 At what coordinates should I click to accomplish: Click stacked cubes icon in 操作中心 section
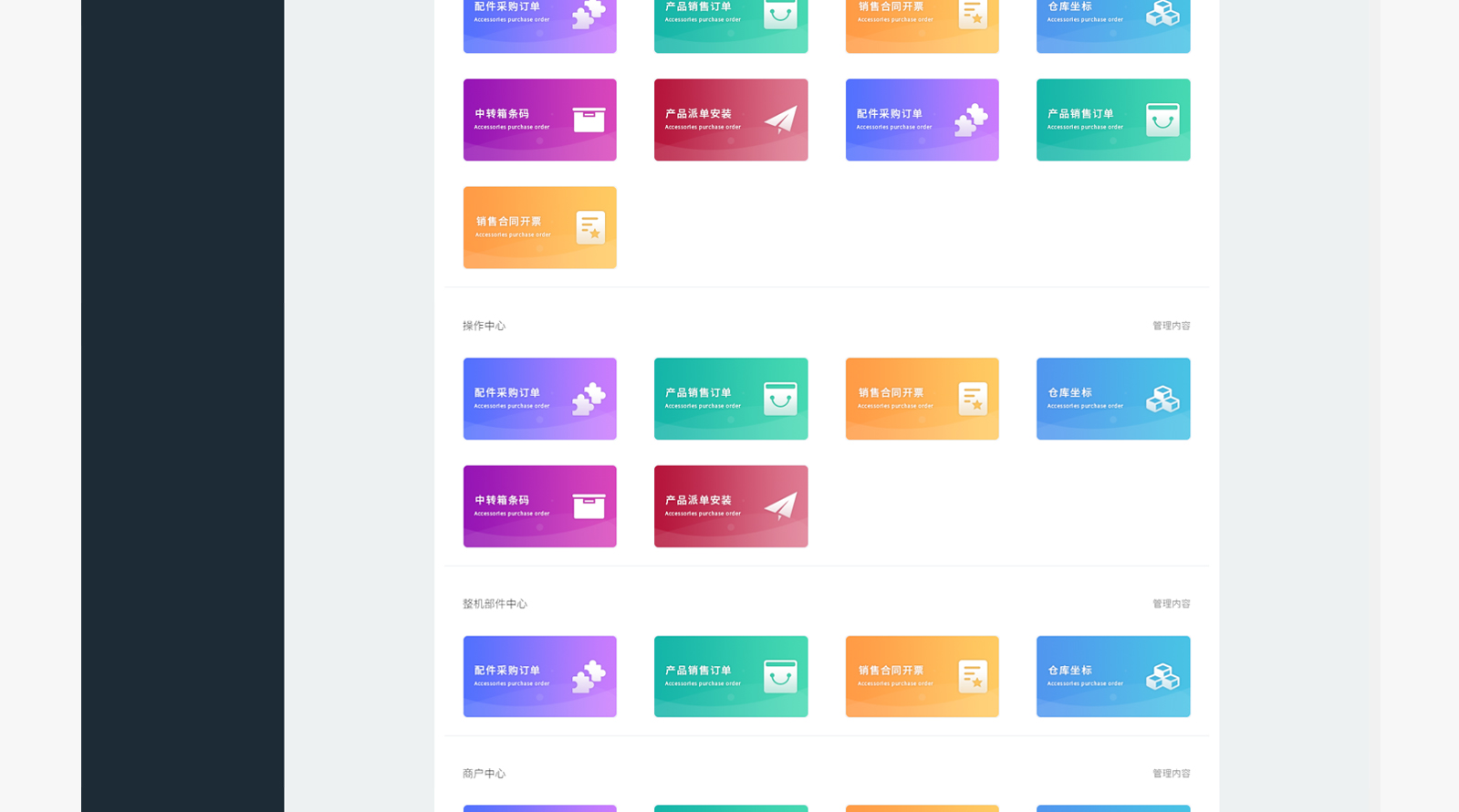[1162, 399]
